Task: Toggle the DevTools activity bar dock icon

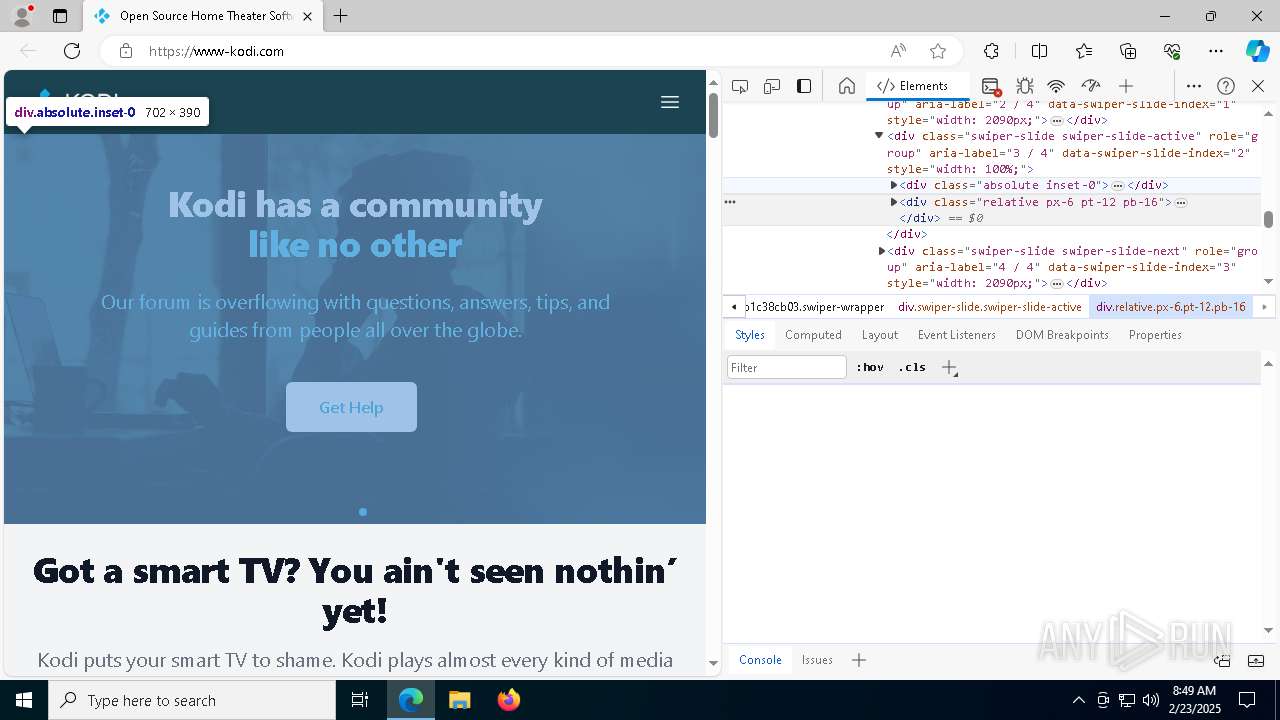Action: coord(804,86)
